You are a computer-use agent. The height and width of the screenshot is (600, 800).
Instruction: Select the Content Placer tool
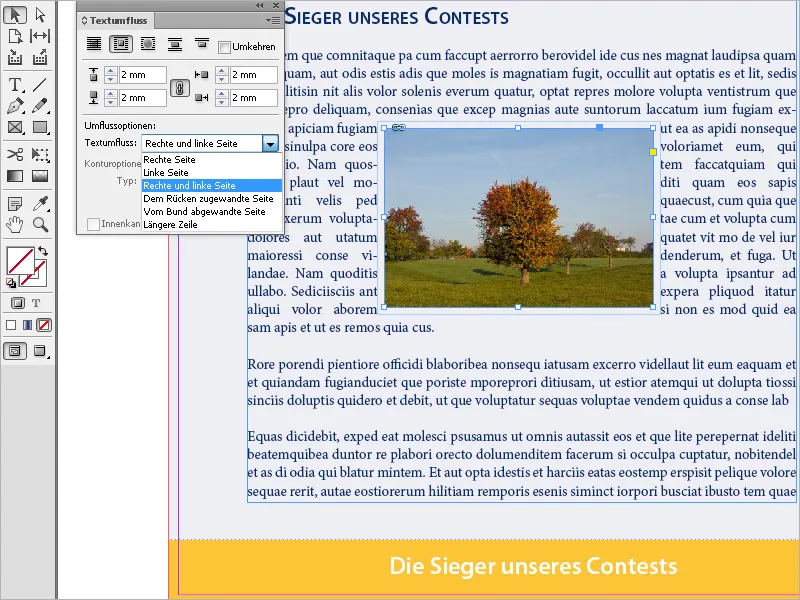coord(40,58)
